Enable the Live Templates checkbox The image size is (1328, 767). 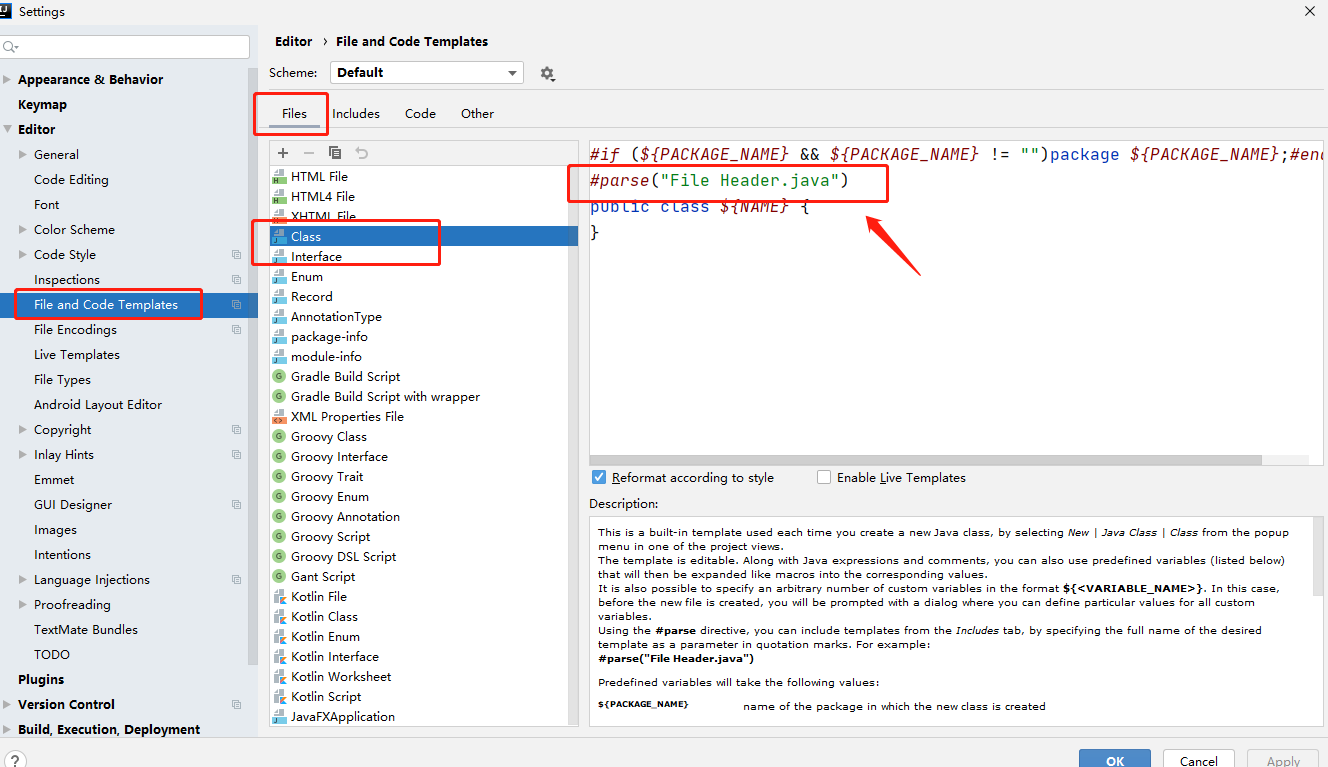click(x=824, y=477)
